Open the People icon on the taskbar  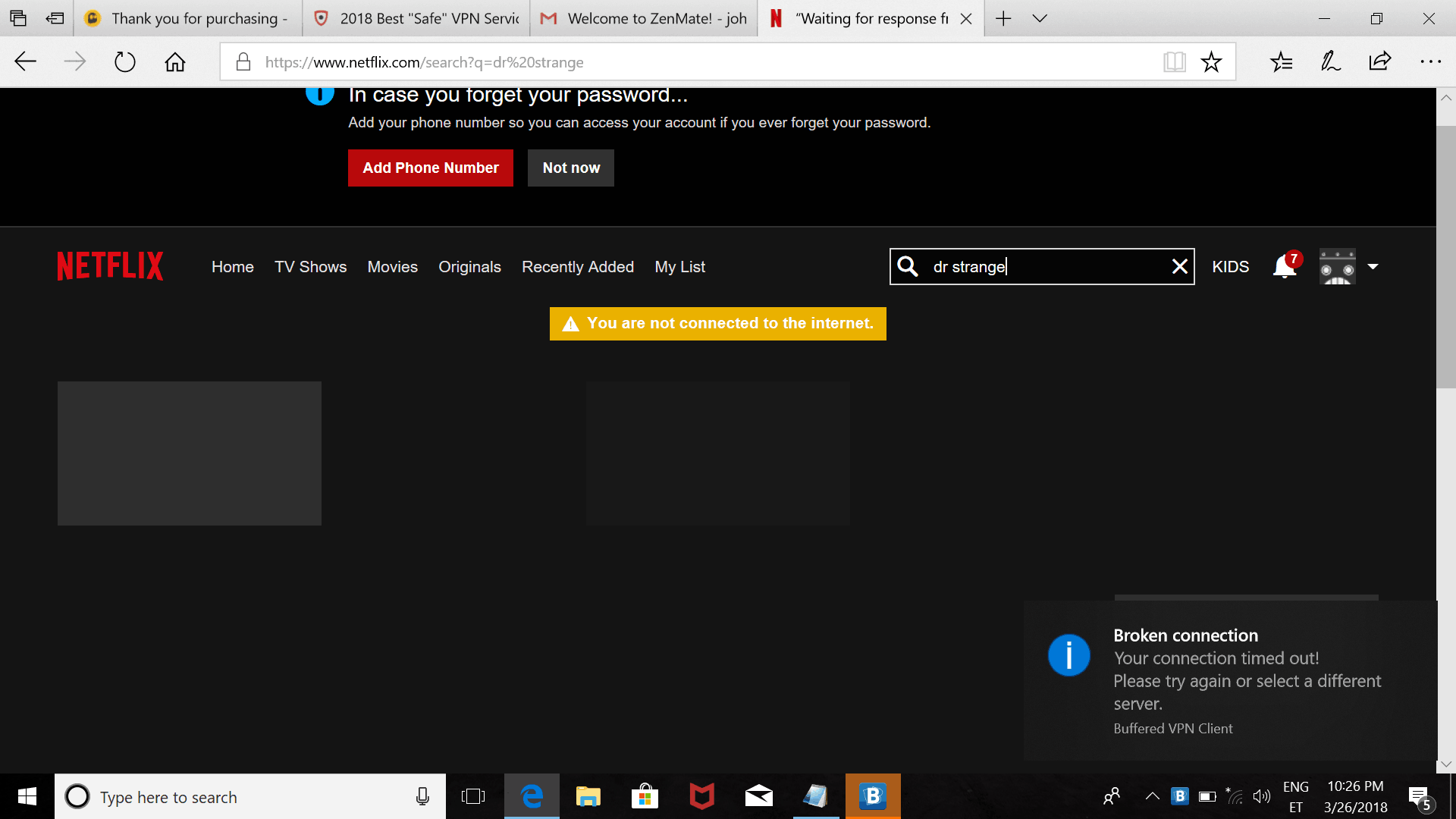(x=1112, y=796)
